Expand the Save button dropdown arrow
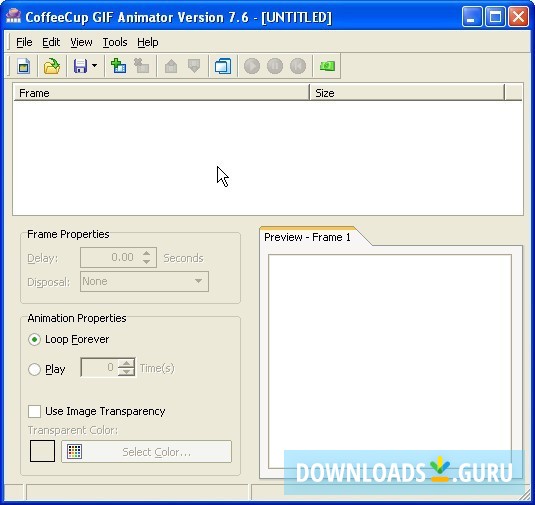The width and height of the screenshot is (535, 505). click(95, 66)
